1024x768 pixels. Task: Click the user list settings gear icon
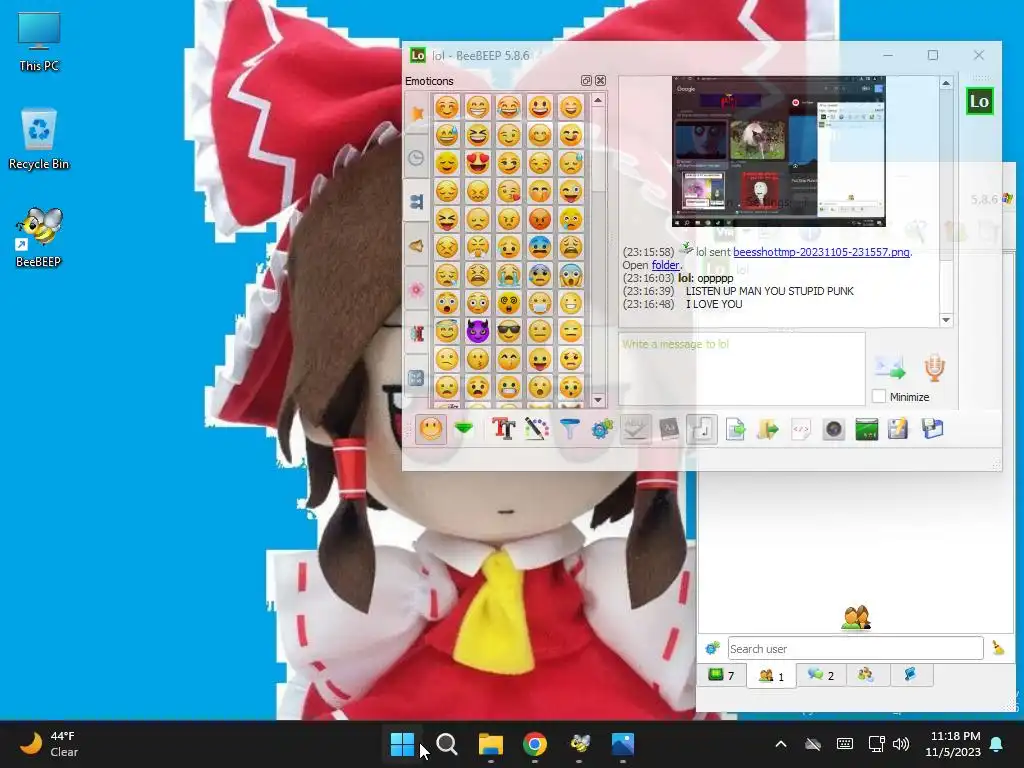pos(712,648)
